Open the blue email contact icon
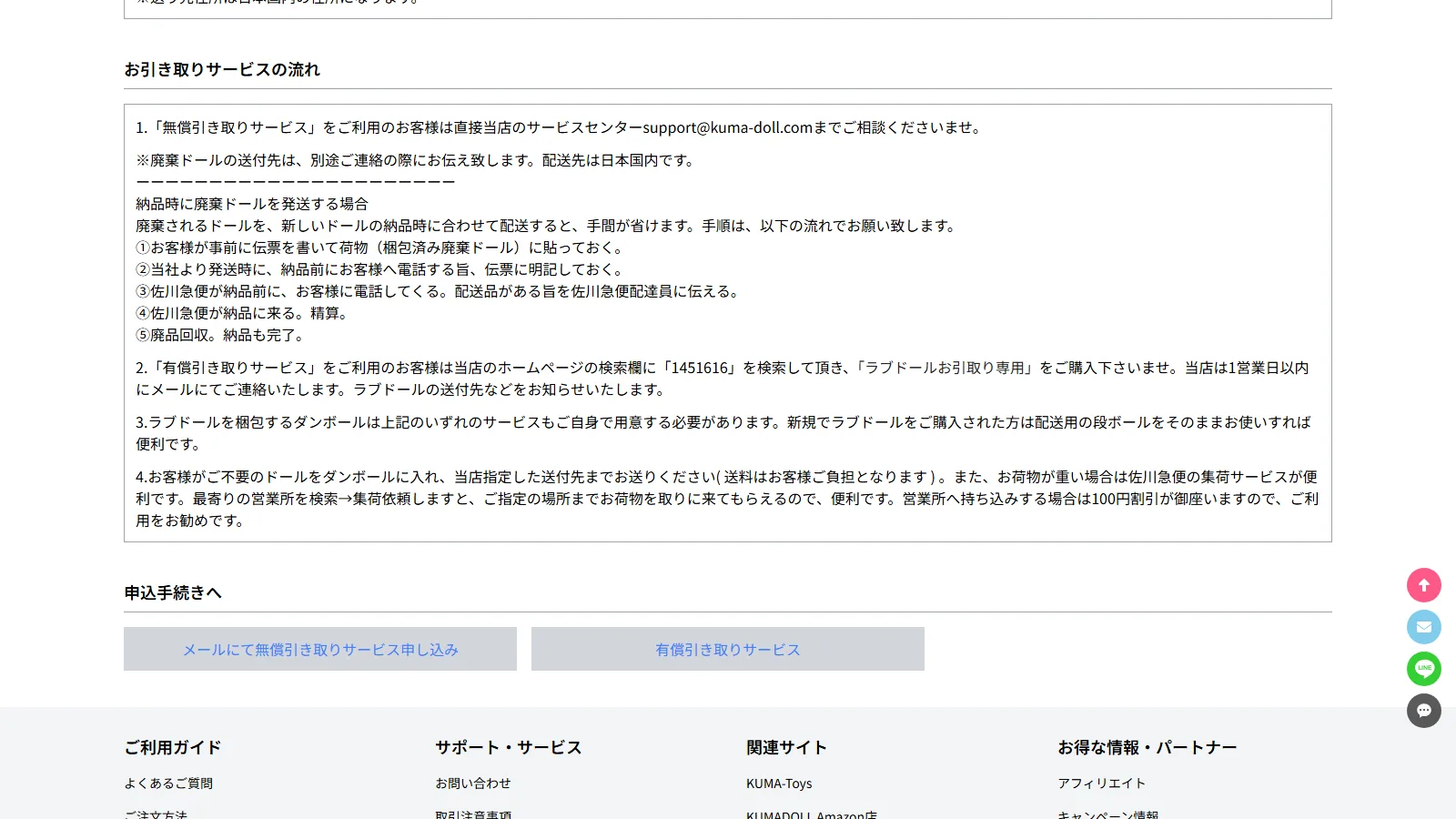This screenshot has height=819, width=1456. pyautogui.click(x=1424, y=627)
